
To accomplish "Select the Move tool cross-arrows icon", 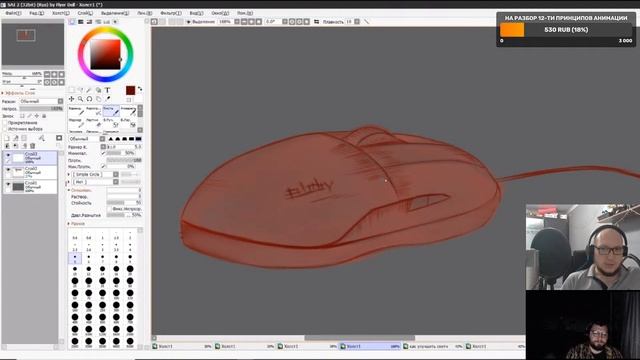I will point(71,99).
